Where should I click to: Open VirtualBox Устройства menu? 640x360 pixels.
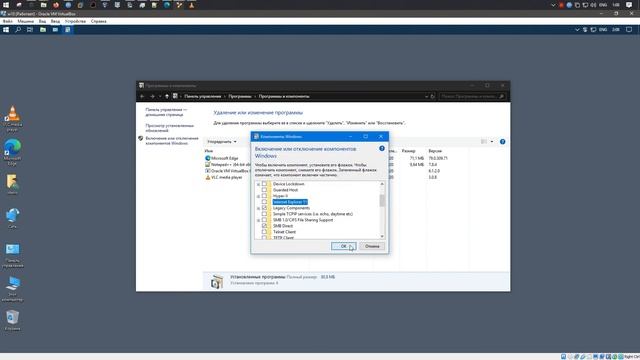(76, 21)
